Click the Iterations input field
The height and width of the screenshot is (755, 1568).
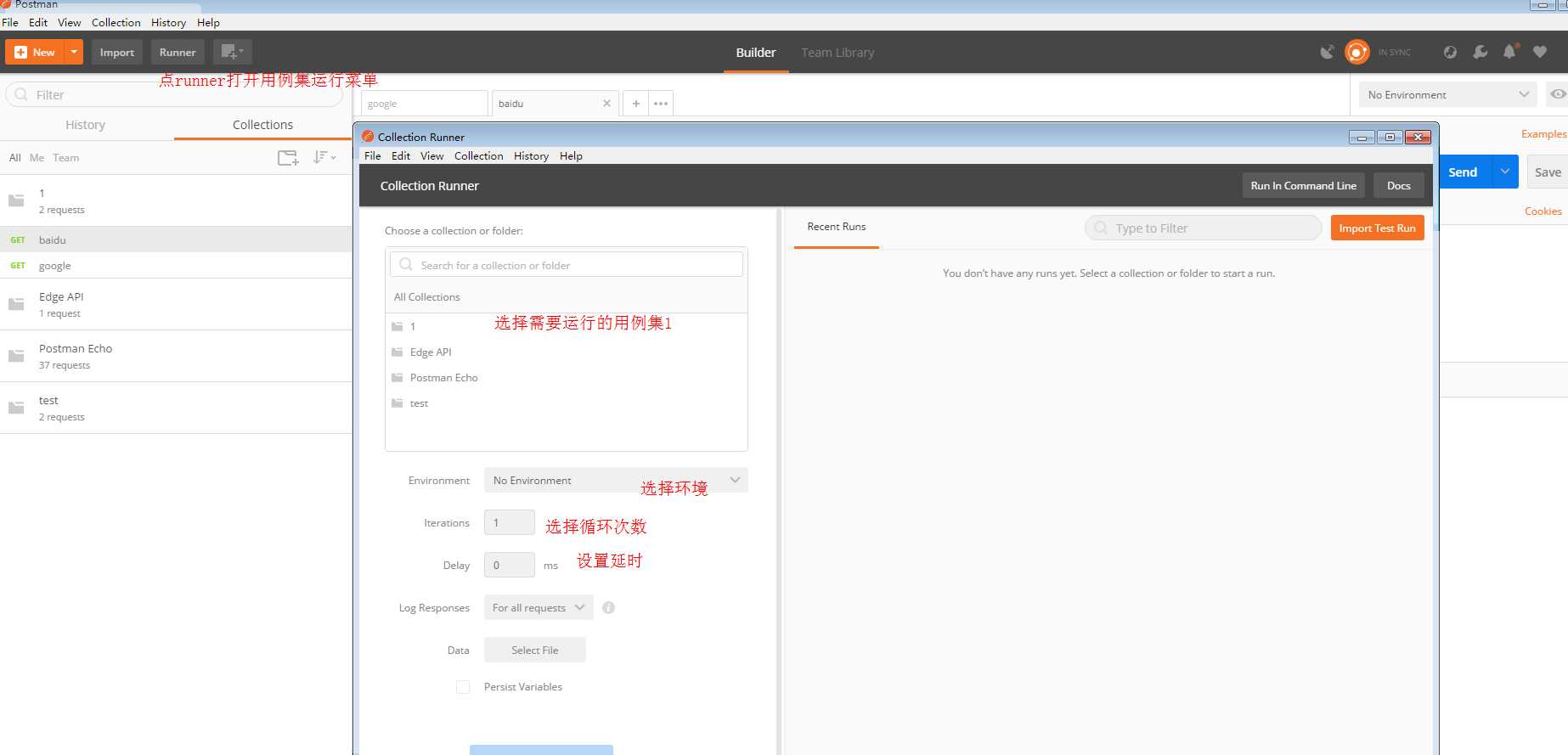[x=510, y=522]
